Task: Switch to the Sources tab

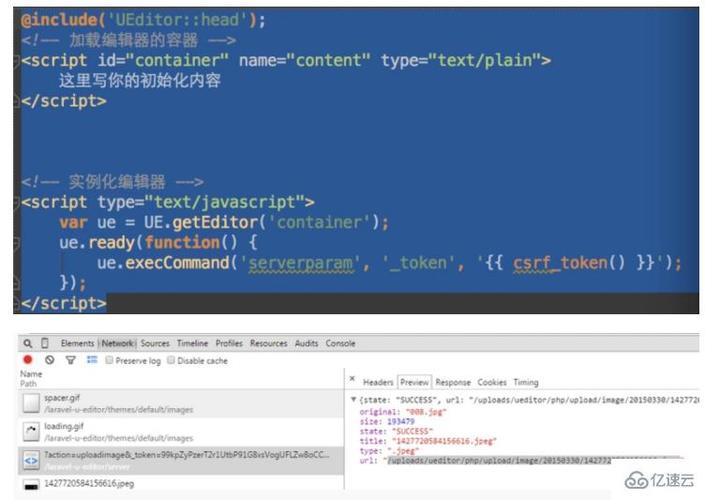Action: pyautogui.click(x=155, y=344)
